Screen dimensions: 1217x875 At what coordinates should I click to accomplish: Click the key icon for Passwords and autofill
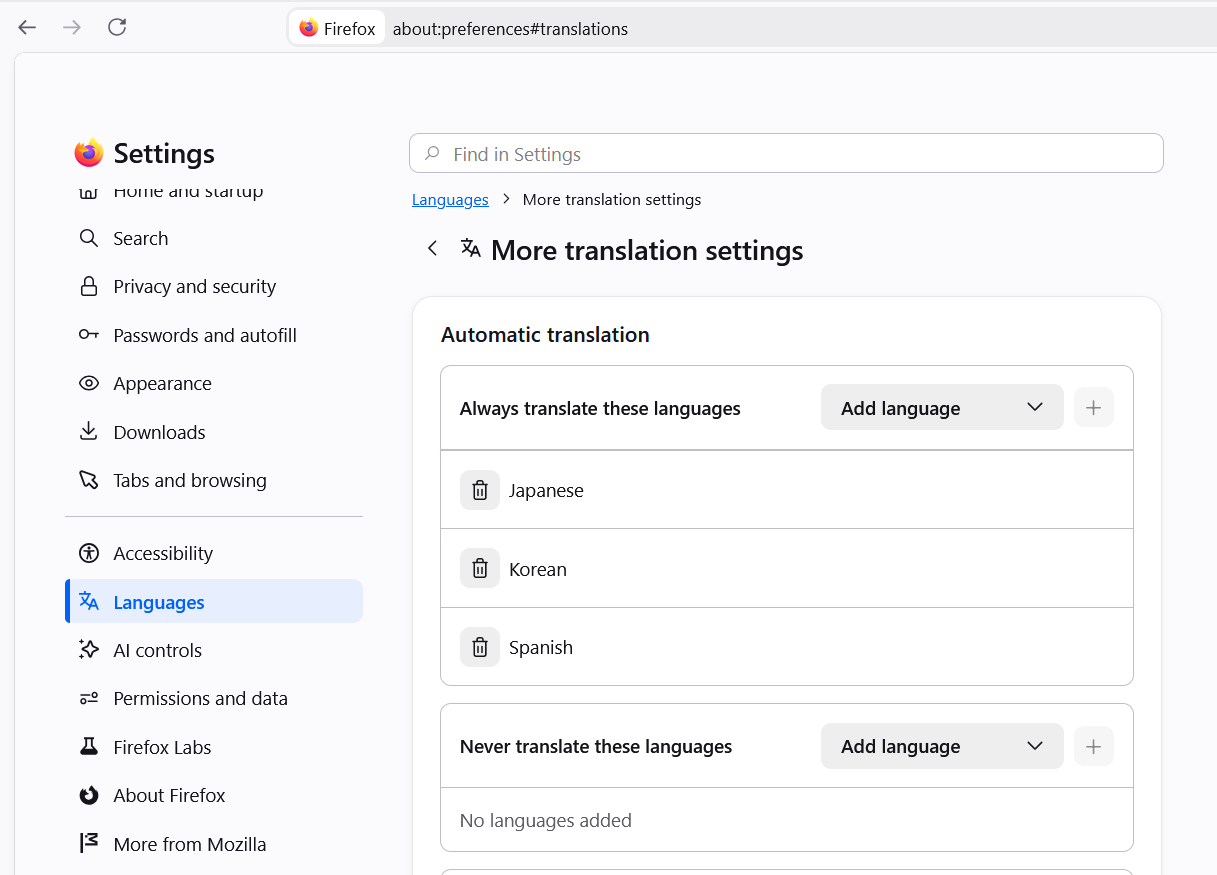(89, 335)
